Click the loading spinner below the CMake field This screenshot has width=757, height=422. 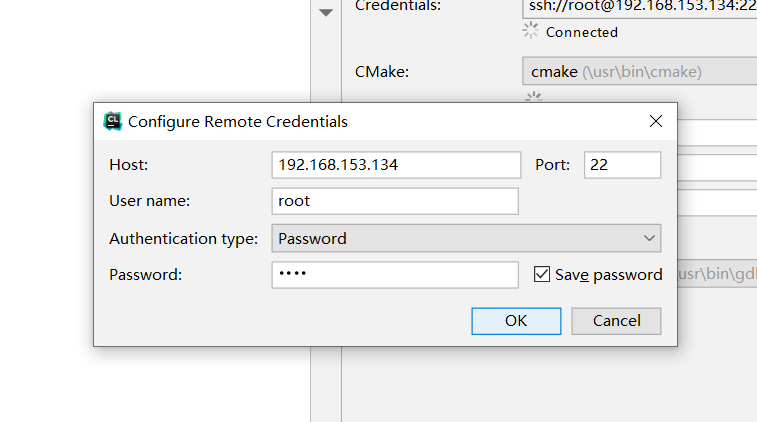point(533,97)
